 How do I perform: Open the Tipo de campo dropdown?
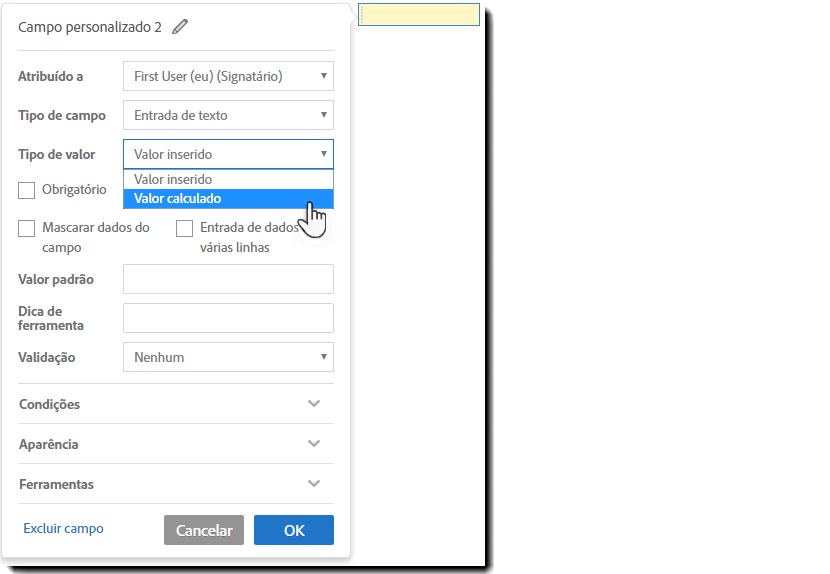(228, 115)
